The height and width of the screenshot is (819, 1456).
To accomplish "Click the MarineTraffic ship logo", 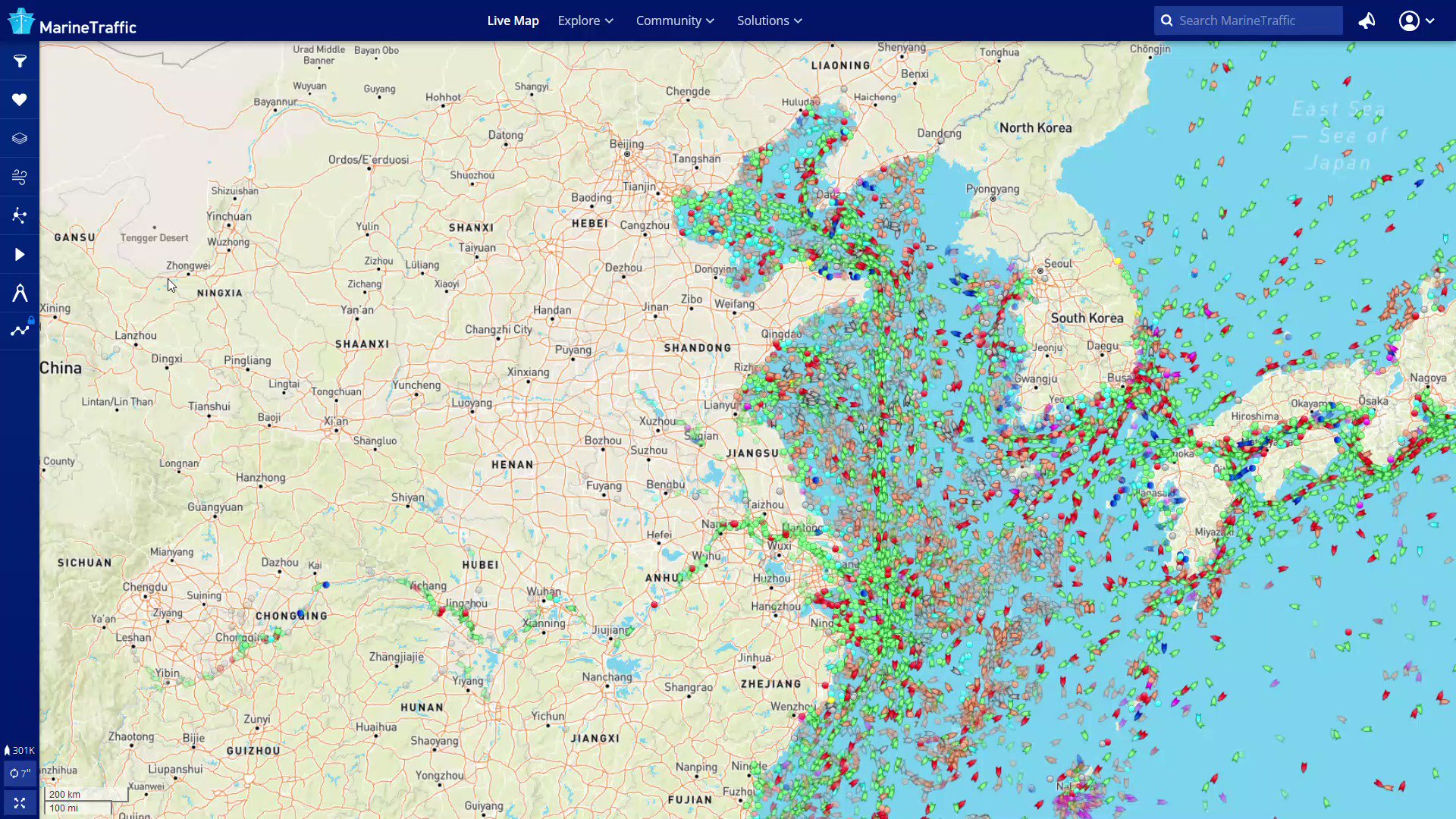I will 20,20.
